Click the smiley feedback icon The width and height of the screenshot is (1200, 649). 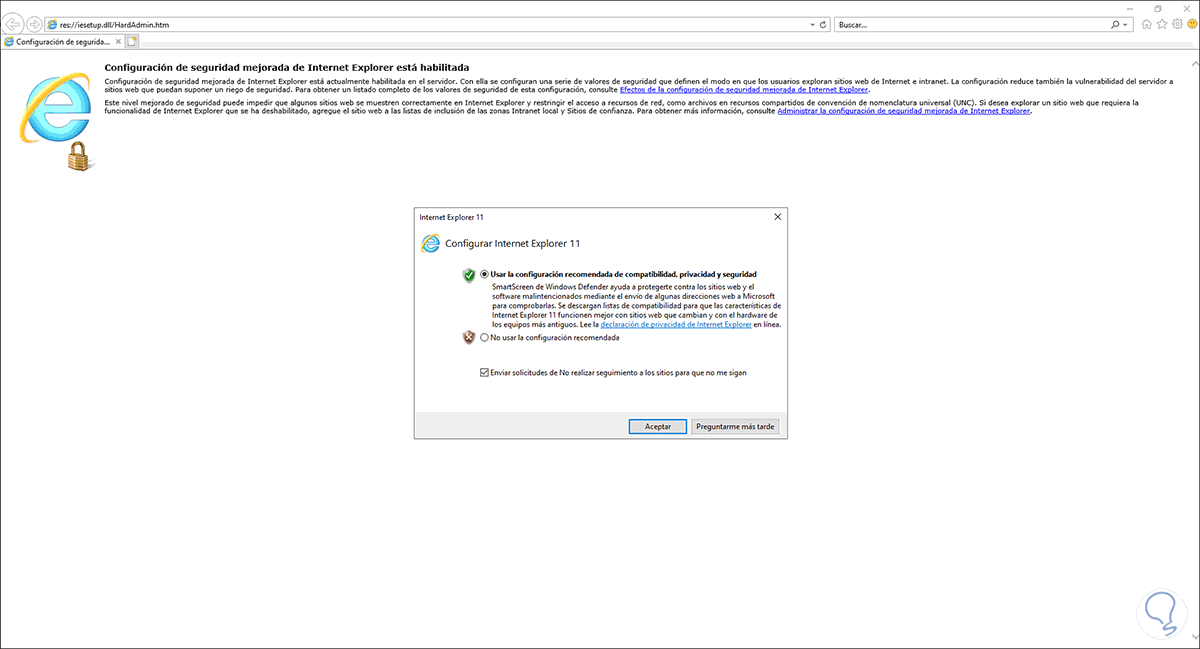point(1190,23)
